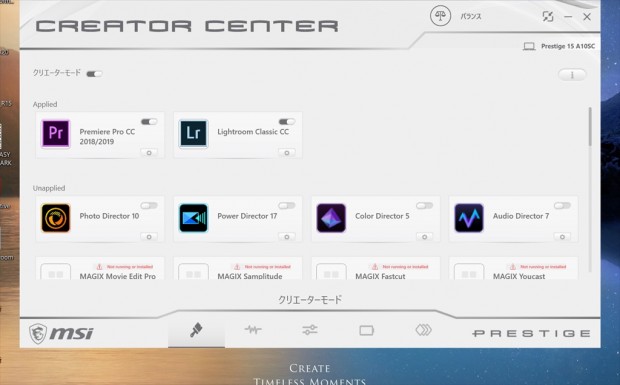Click the MSI dragon logo

[38, 333]
